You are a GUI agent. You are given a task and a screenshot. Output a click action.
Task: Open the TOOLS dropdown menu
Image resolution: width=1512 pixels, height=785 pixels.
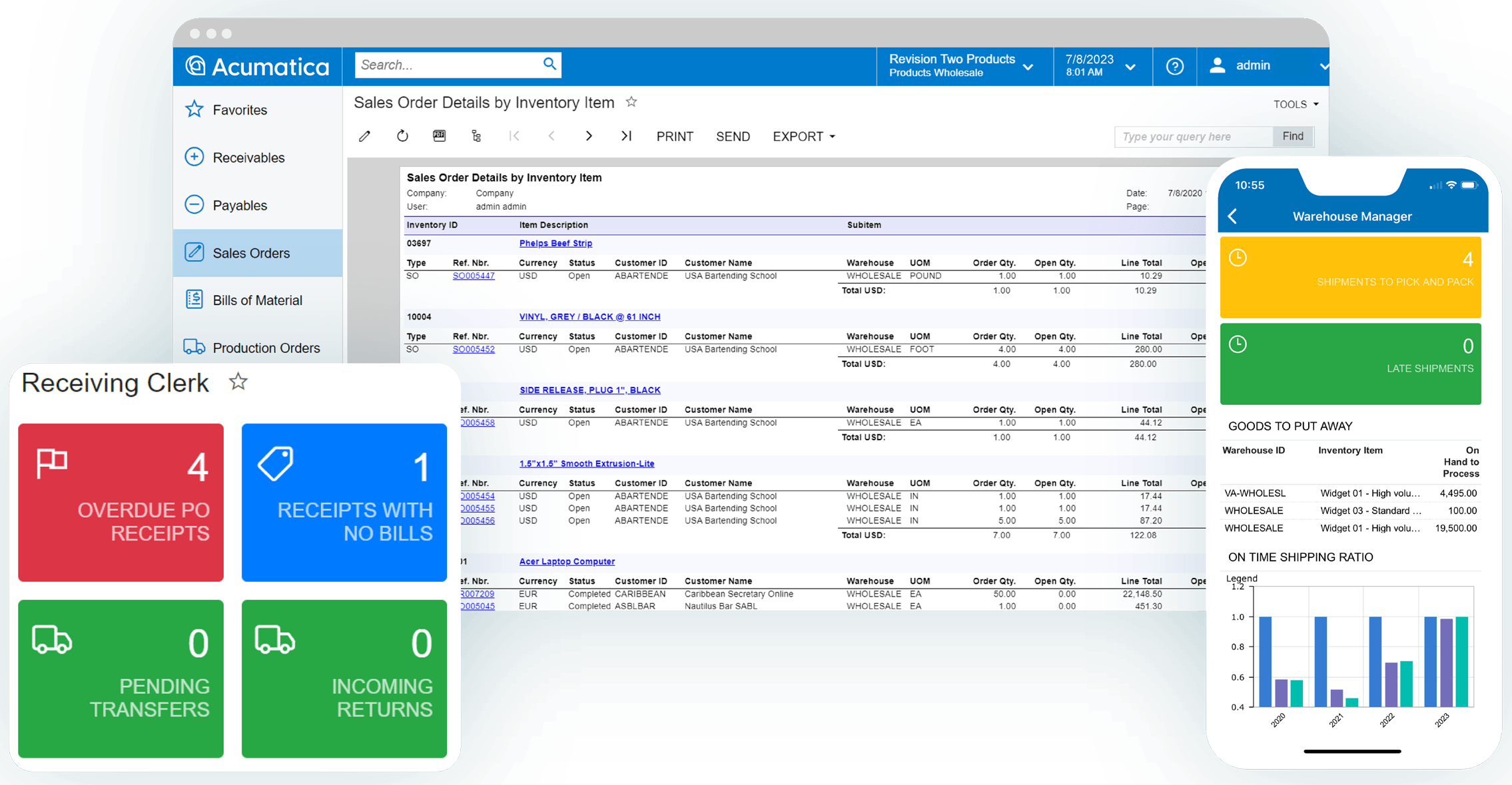(x=1296, y=105)
